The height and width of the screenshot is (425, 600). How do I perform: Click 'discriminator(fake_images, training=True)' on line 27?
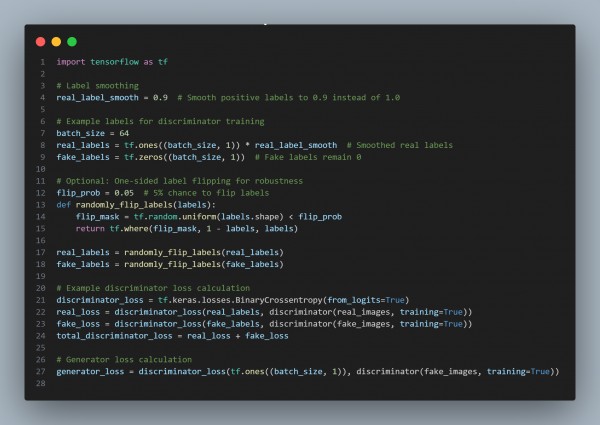click(456, 371)
